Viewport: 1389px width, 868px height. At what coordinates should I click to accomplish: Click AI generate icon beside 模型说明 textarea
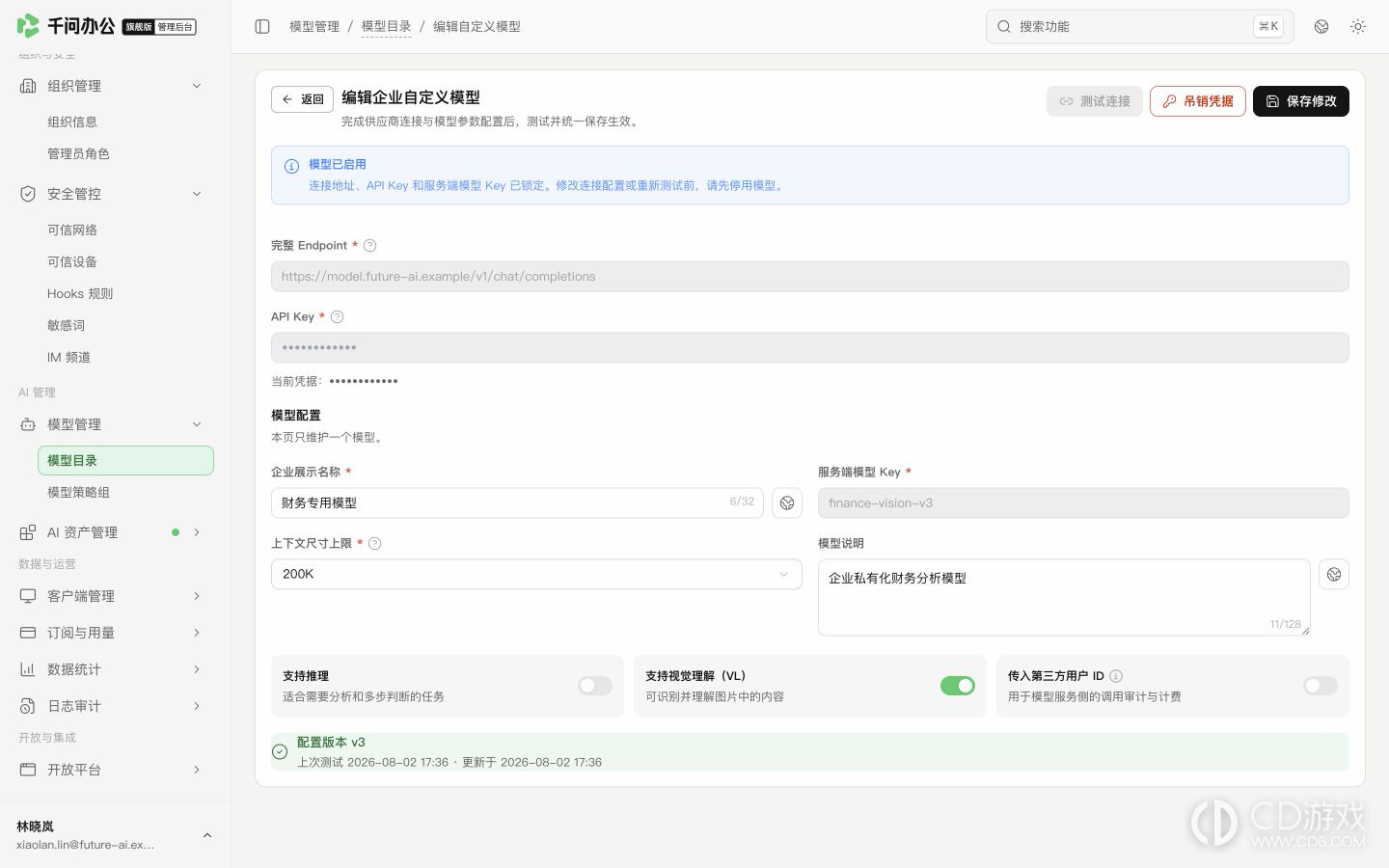(1334, 575)
